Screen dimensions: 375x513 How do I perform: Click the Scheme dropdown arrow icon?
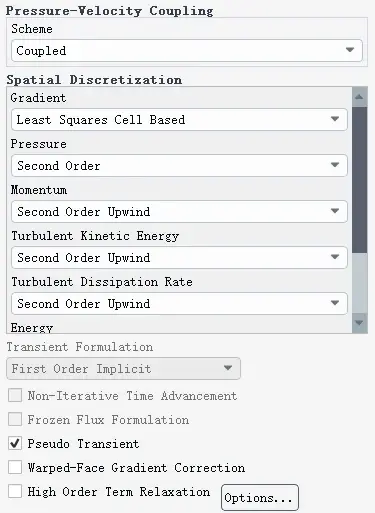click(x=350, y=50)
